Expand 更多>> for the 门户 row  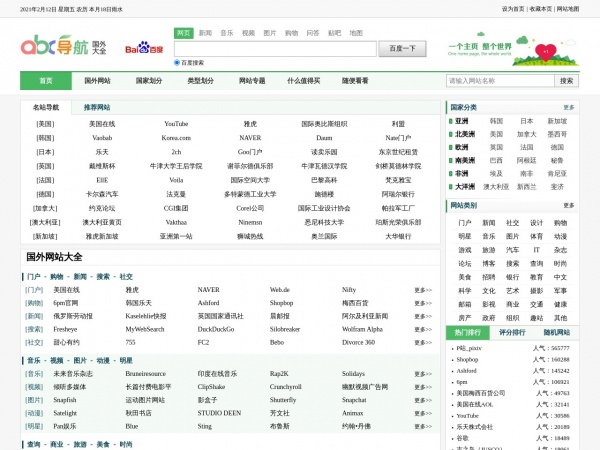coord(423,290)
